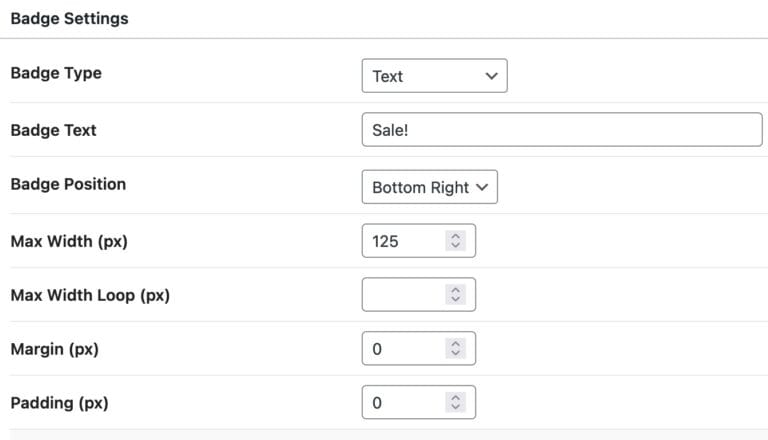Screen dimensions: 768x440
Task: Increase Max Width with the up arrow
Action: tap(456, 236)
